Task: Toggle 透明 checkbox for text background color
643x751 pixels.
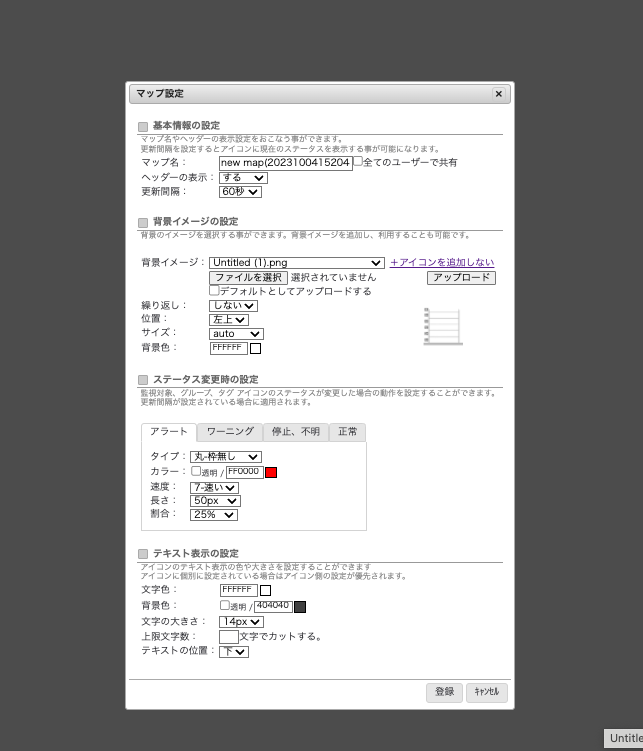Action: pyautogui.click(x=225, y=605)
